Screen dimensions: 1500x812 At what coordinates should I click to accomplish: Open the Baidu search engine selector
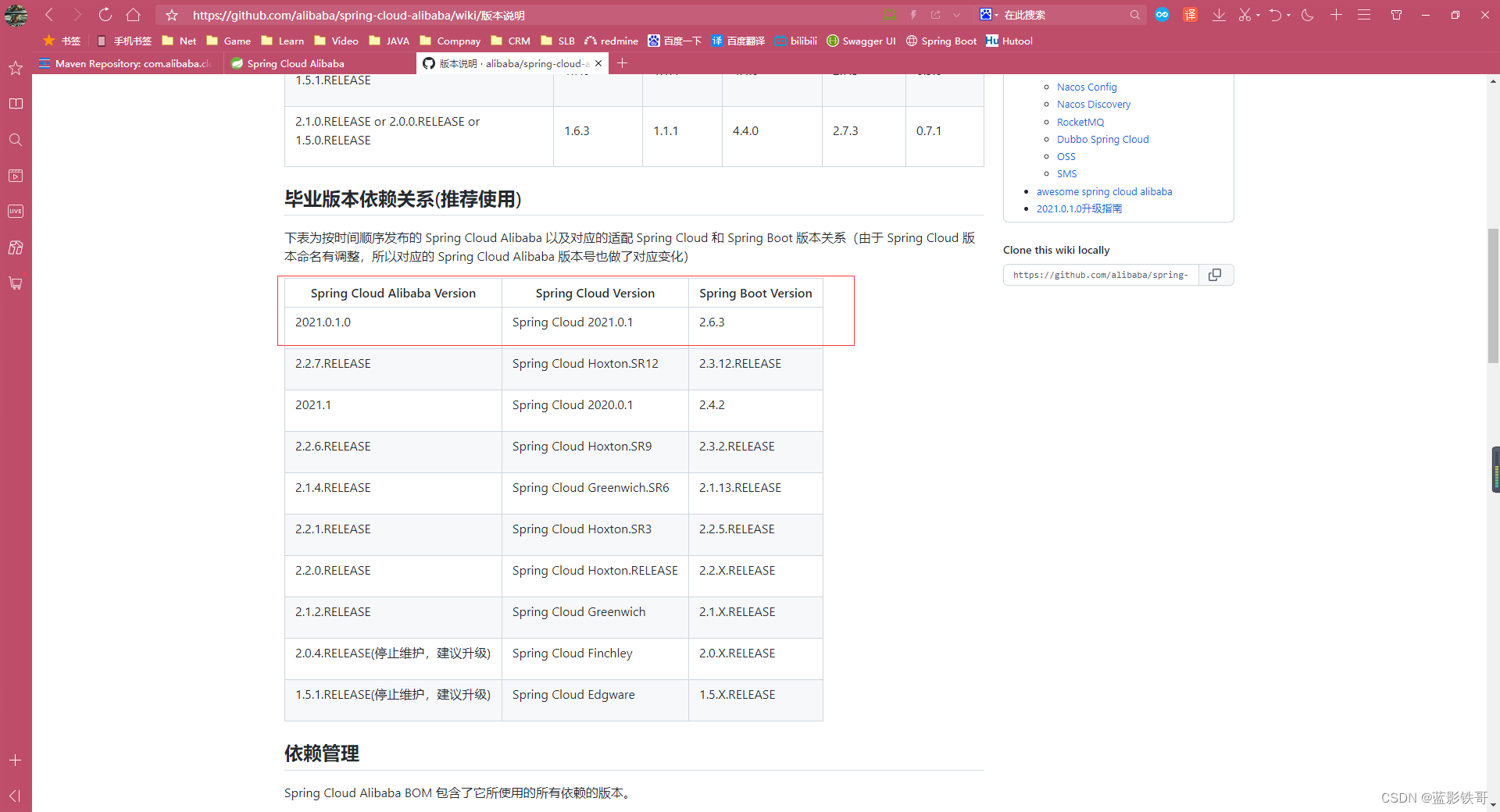click(989, 15)
